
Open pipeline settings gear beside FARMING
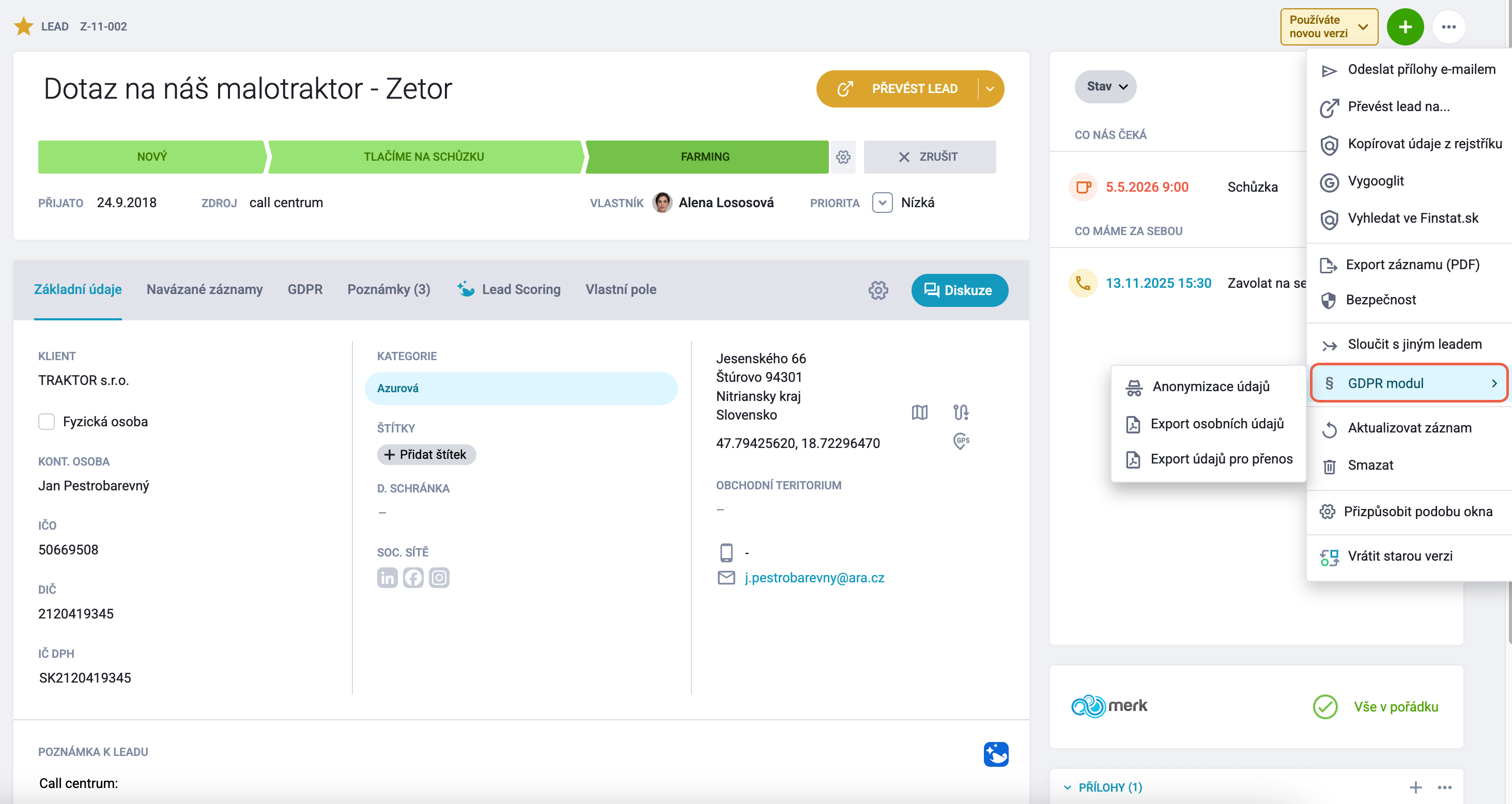click(843, 157)
